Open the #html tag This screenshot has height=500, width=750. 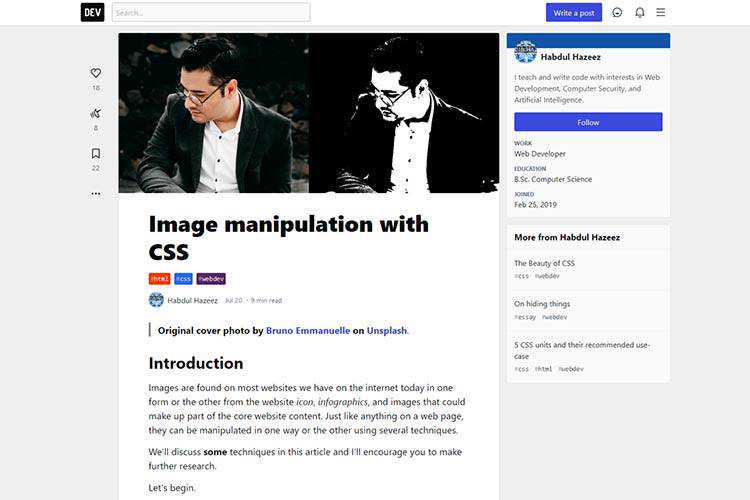click(159, 278)
